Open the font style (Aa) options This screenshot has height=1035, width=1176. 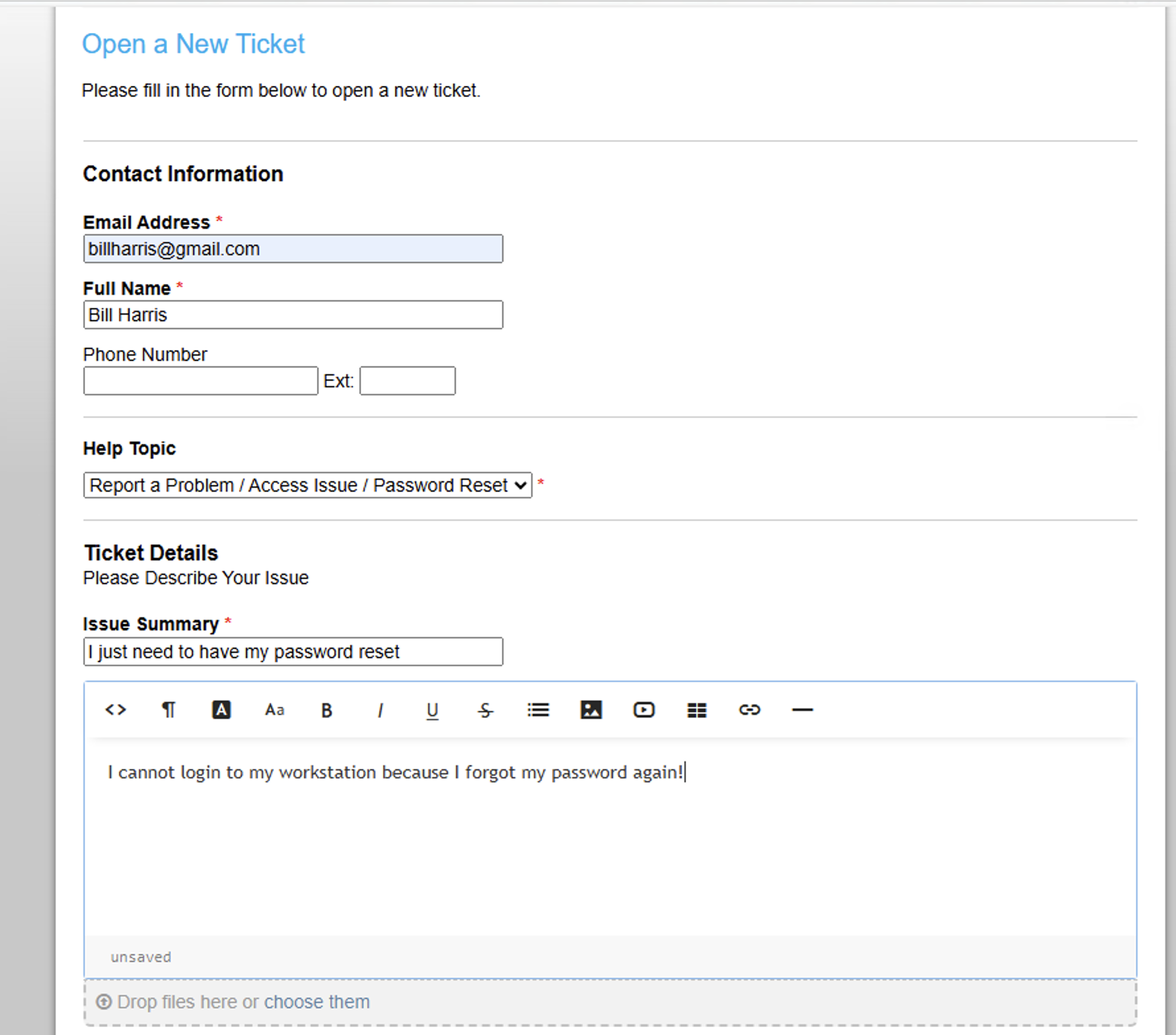(274, 710)
